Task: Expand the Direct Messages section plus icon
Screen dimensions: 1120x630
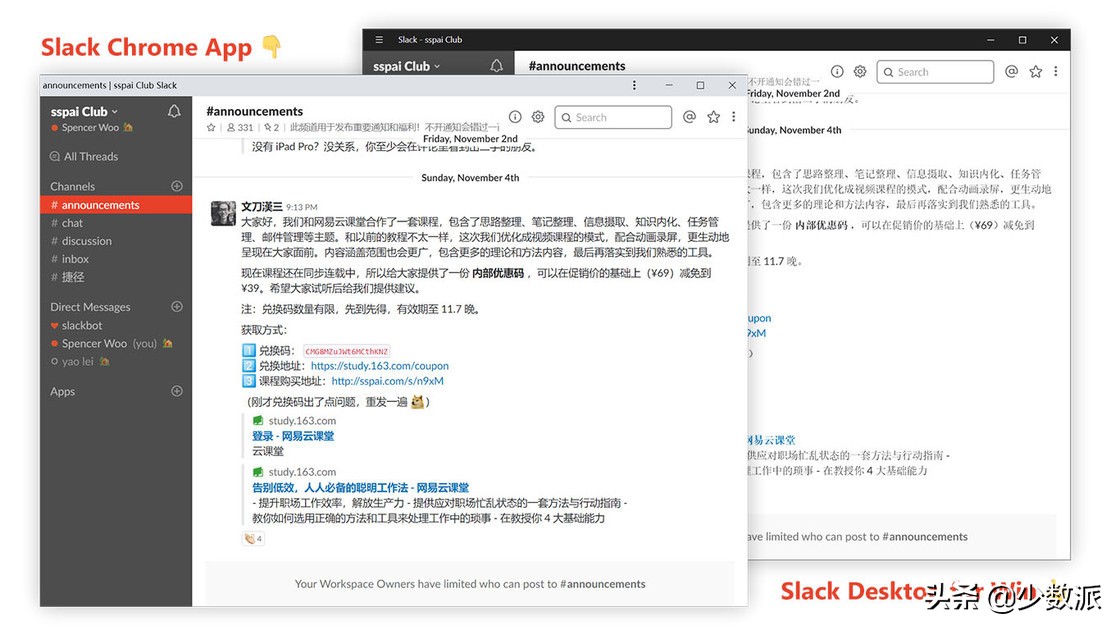Action: pyautogui.click(x=177, y=306)
